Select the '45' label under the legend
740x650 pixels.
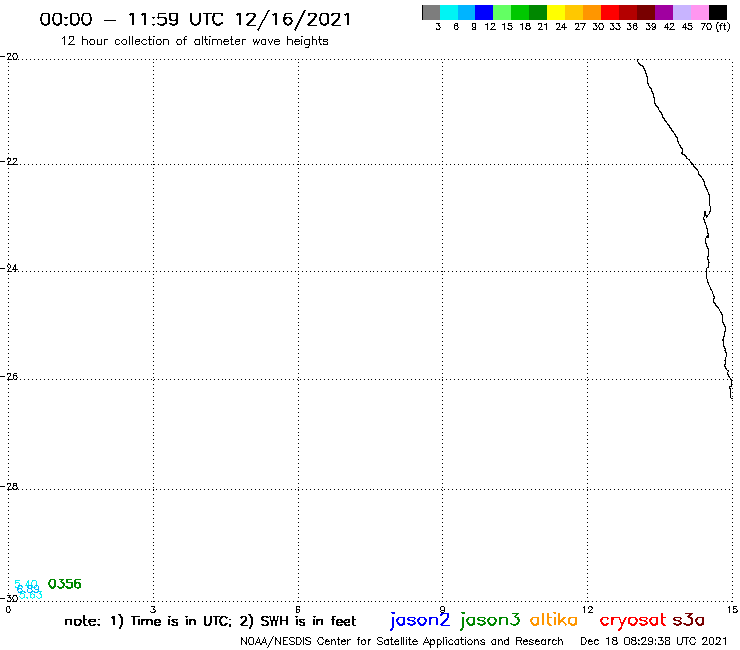point(687,27)
